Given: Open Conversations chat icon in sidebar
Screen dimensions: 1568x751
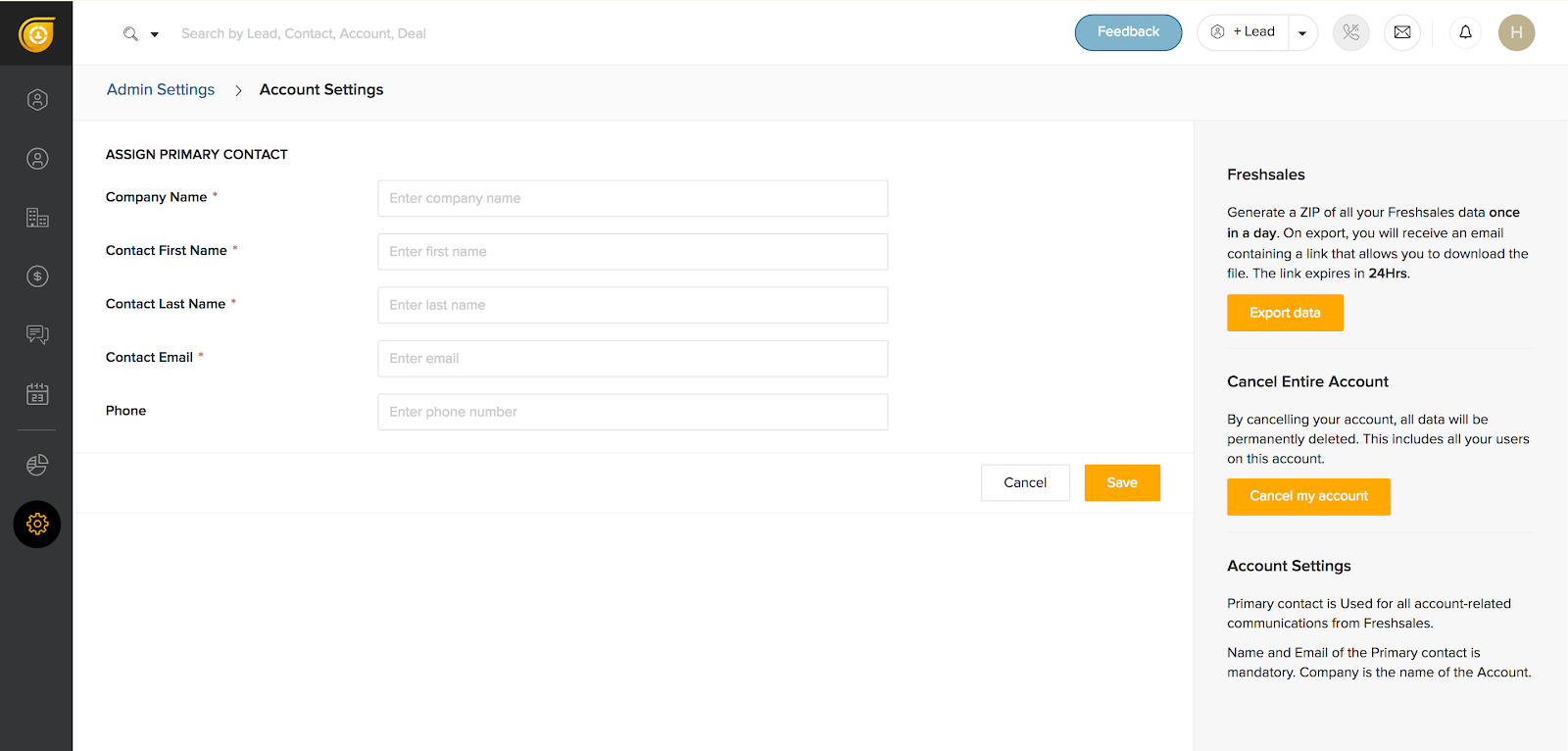Looking at the screenshot, I should pos(37,335).
